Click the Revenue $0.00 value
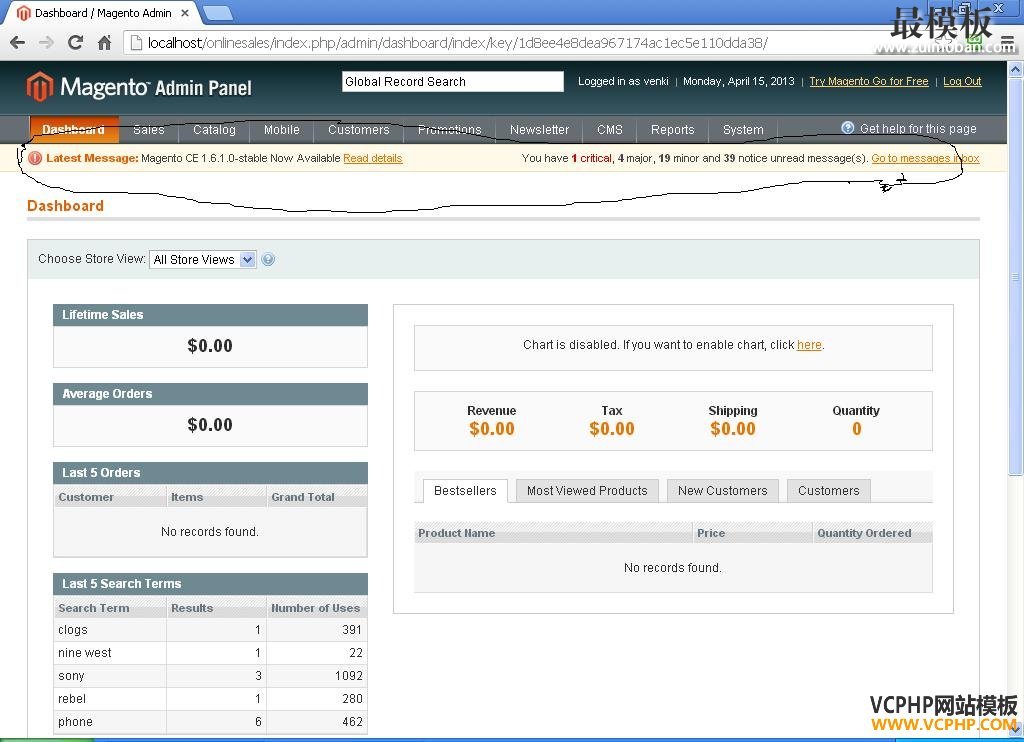This screenshot has height=742, width=1024. tap(492, 429)
